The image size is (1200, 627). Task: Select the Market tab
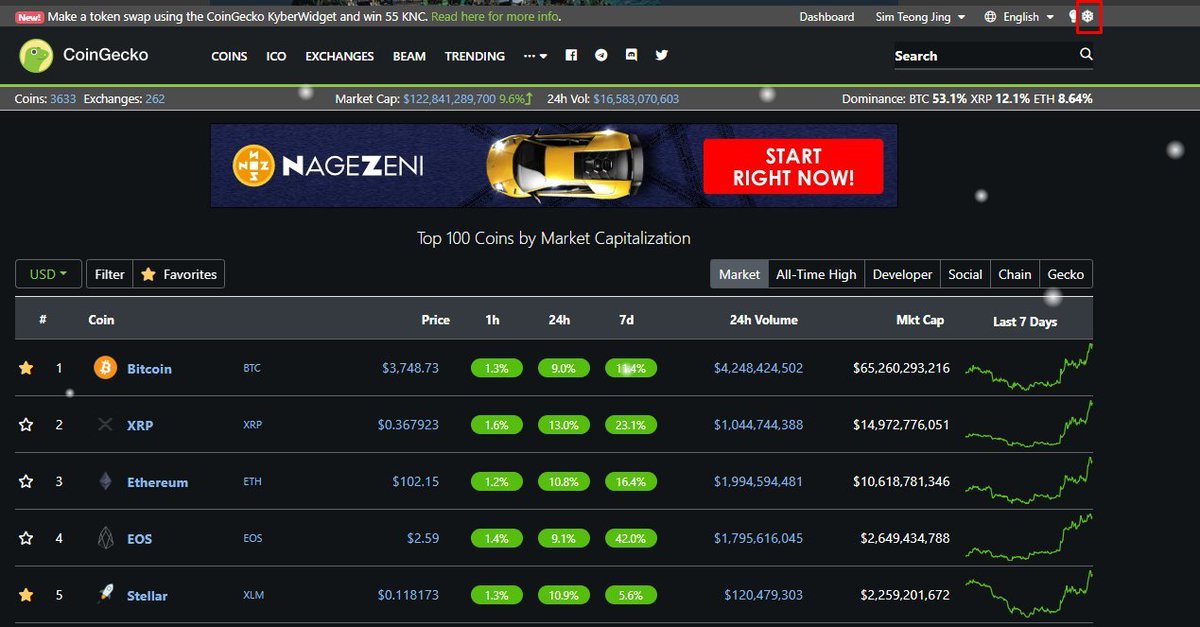pos(739,274)
